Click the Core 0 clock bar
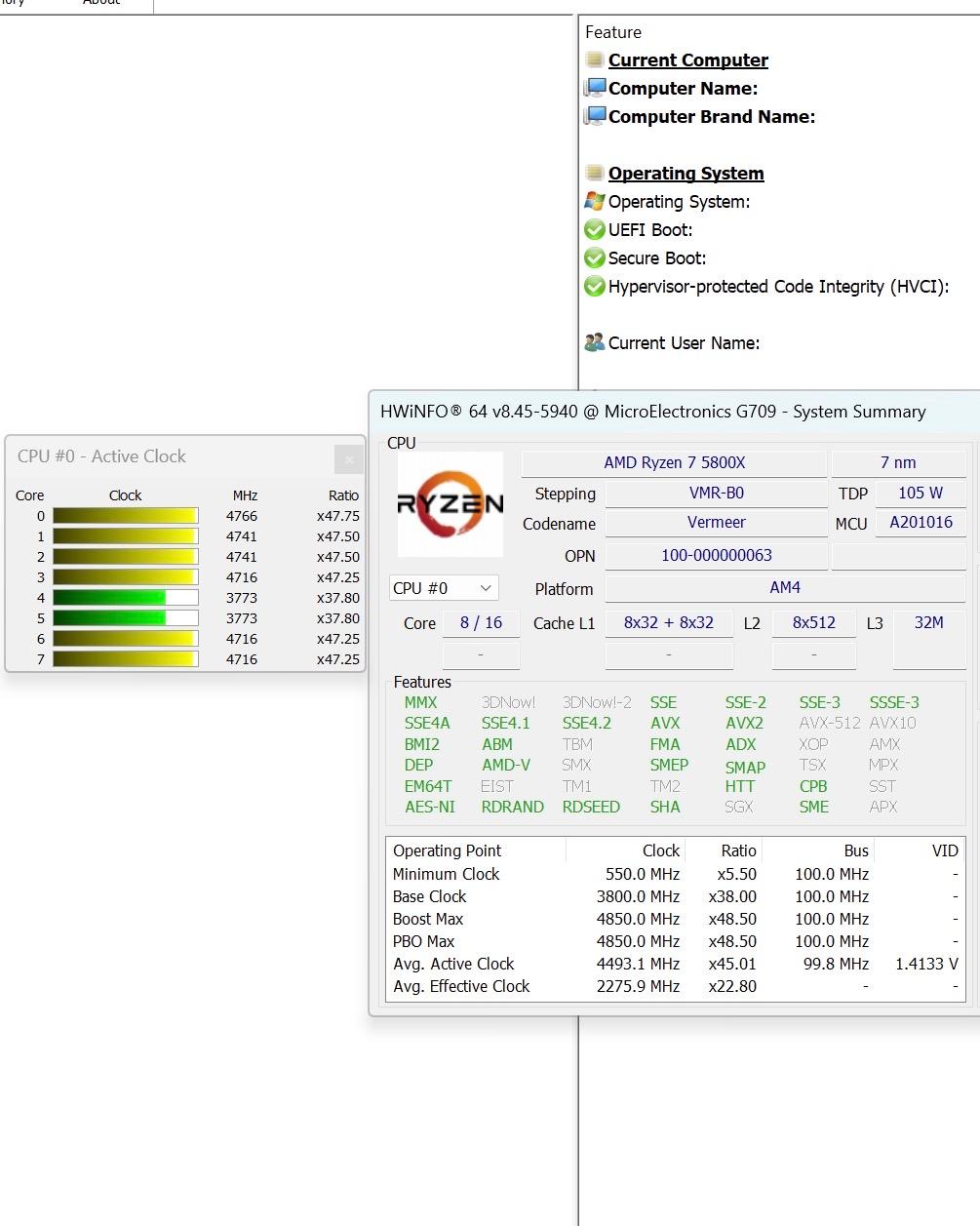Screen dimensions: 980x1226 point(125,516)
